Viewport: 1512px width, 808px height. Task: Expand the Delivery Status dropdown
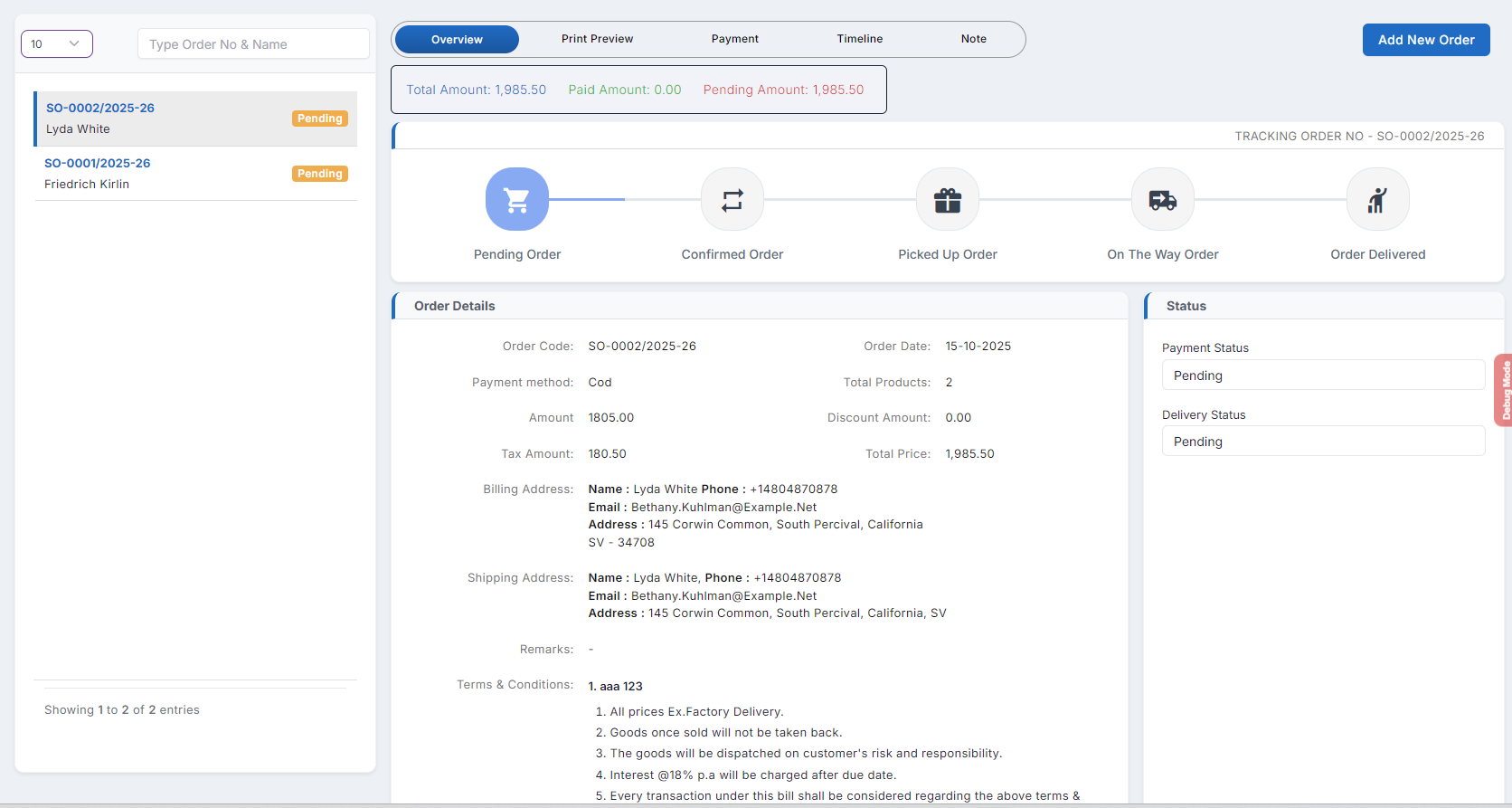(x=1322, y=442)
